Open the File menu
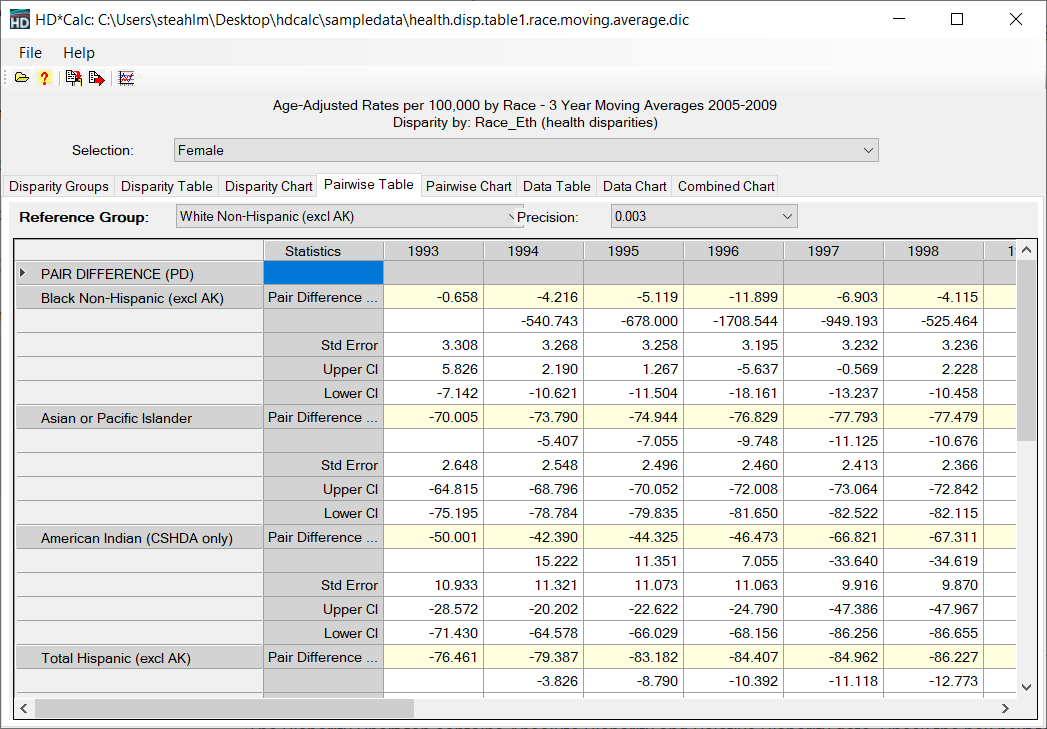 [30, 53]
